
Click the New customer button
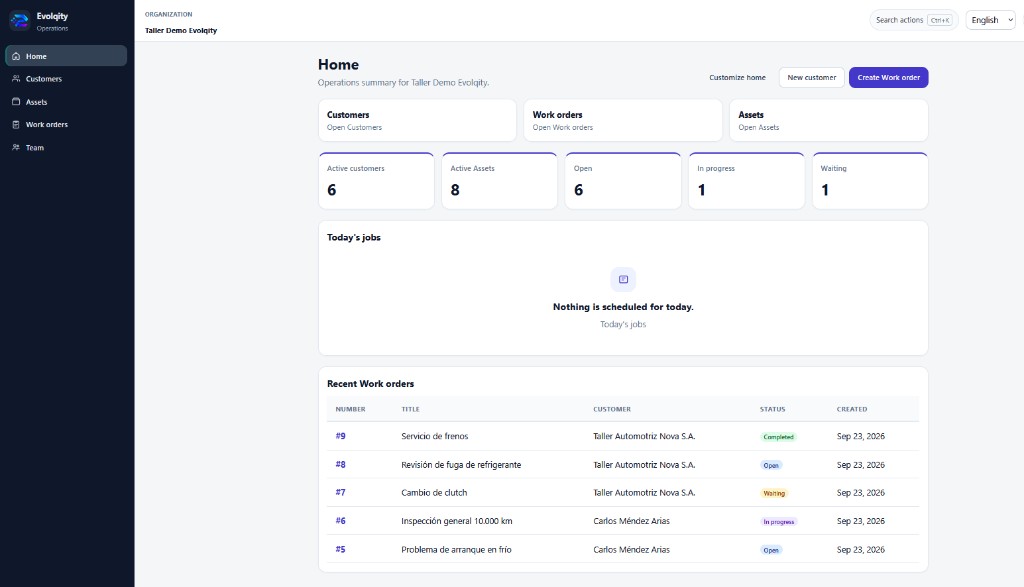click(x=811, y=77)
